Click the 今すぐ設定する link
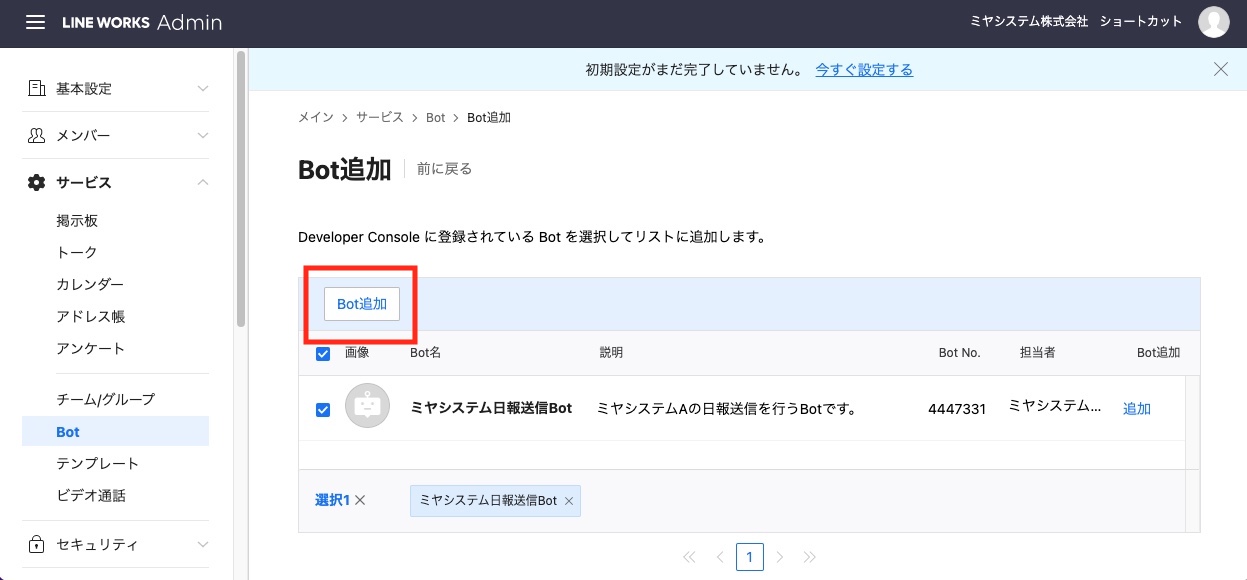The width and height of the screenshot is (1247, 580). pos(864,70)
